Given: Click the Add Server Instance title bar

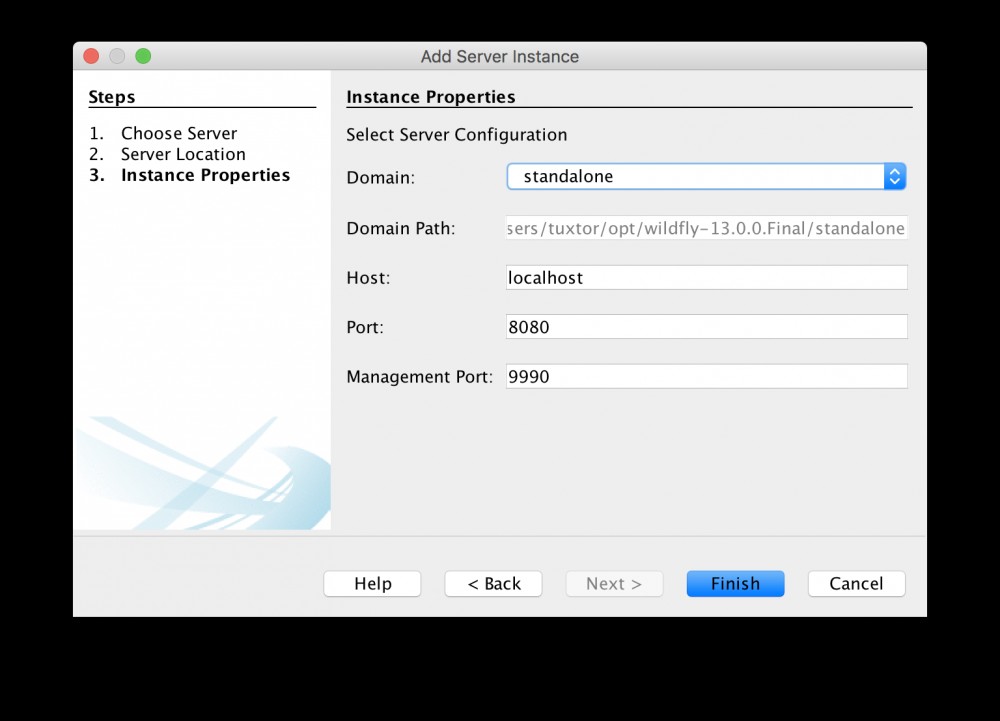Looking at the screenshot, I should [500, 57].
